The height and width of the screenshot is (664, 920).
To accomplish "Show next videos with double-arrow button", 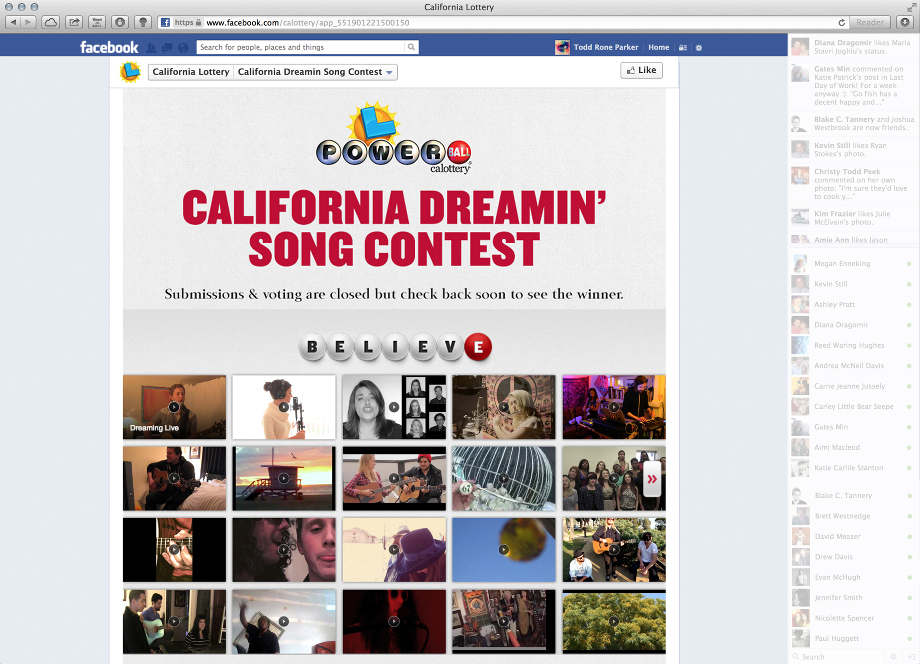I will point(652,479).
